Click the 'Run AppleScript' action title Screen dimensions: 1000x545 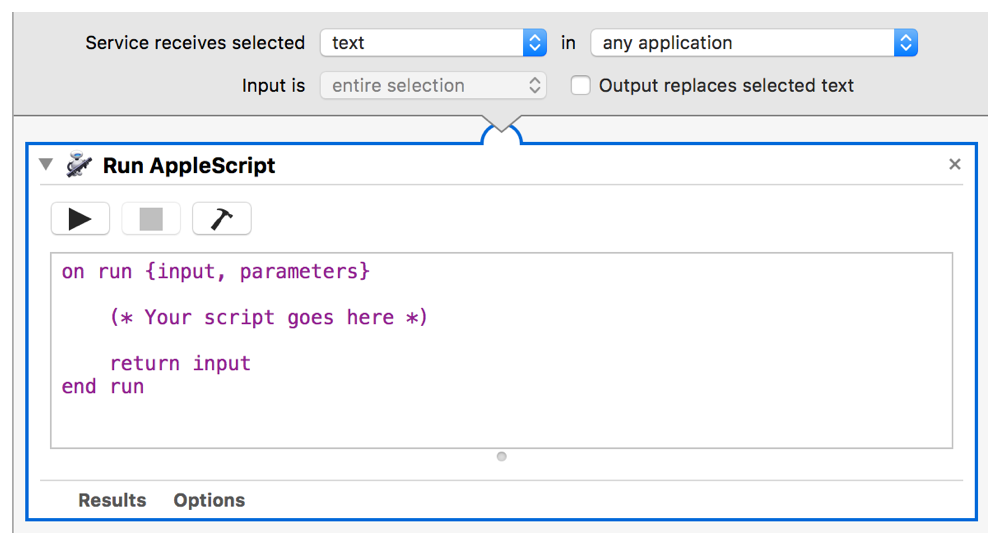(189, 166)
